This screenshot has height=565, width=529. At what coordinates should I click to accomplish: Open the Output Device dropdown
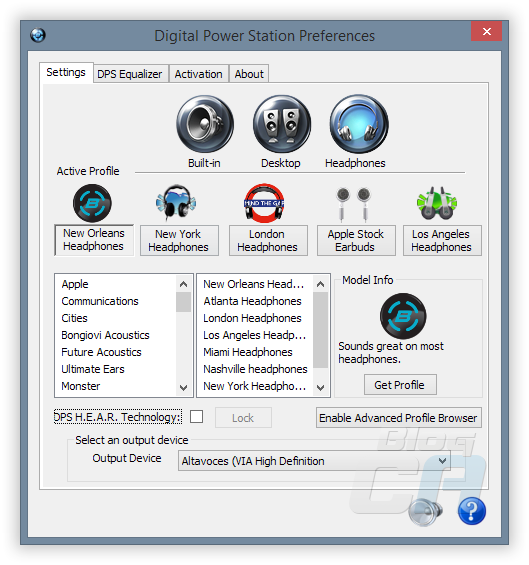[x=314, y=461]
